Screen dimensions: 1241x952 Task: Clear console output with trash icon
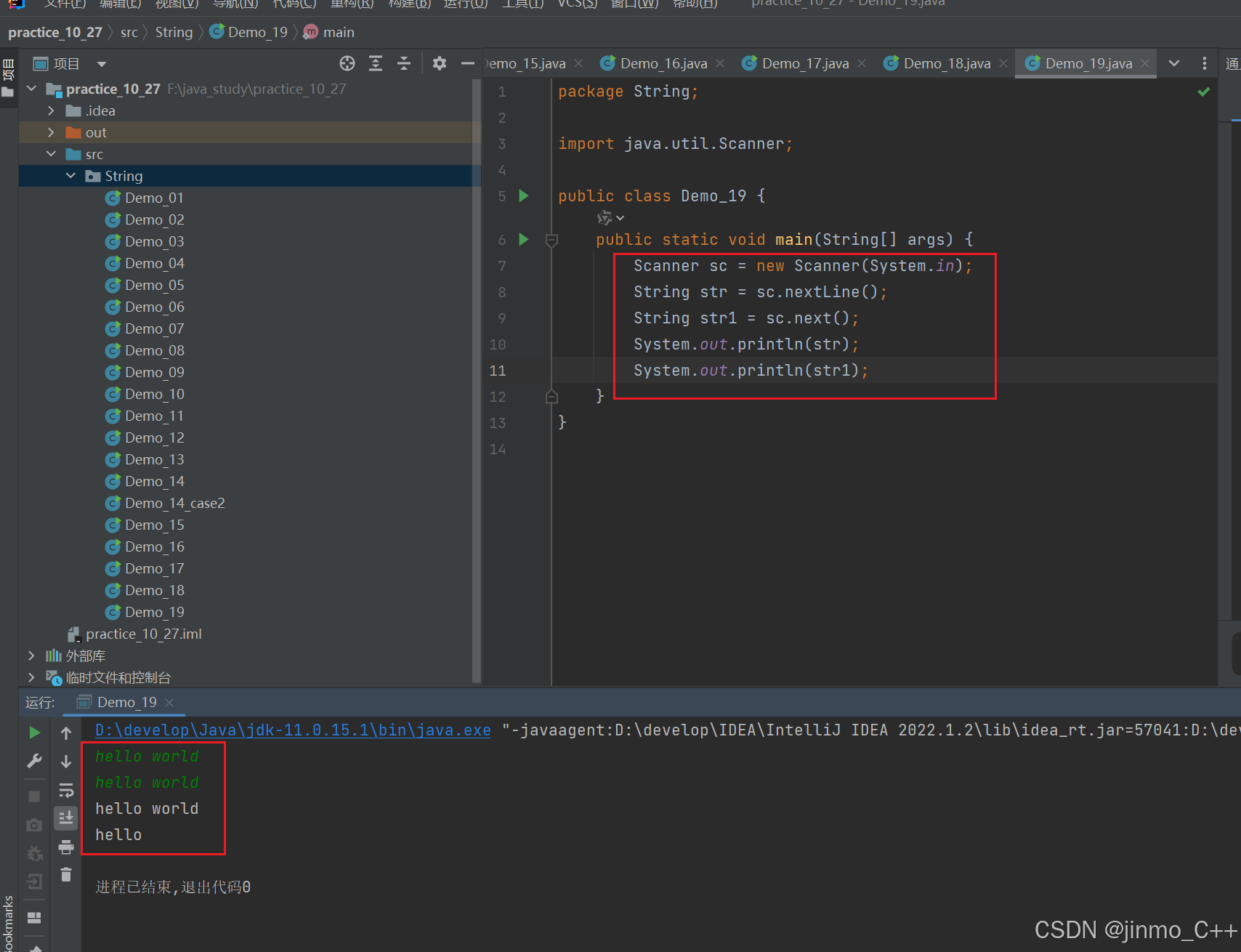pos(66,874)
